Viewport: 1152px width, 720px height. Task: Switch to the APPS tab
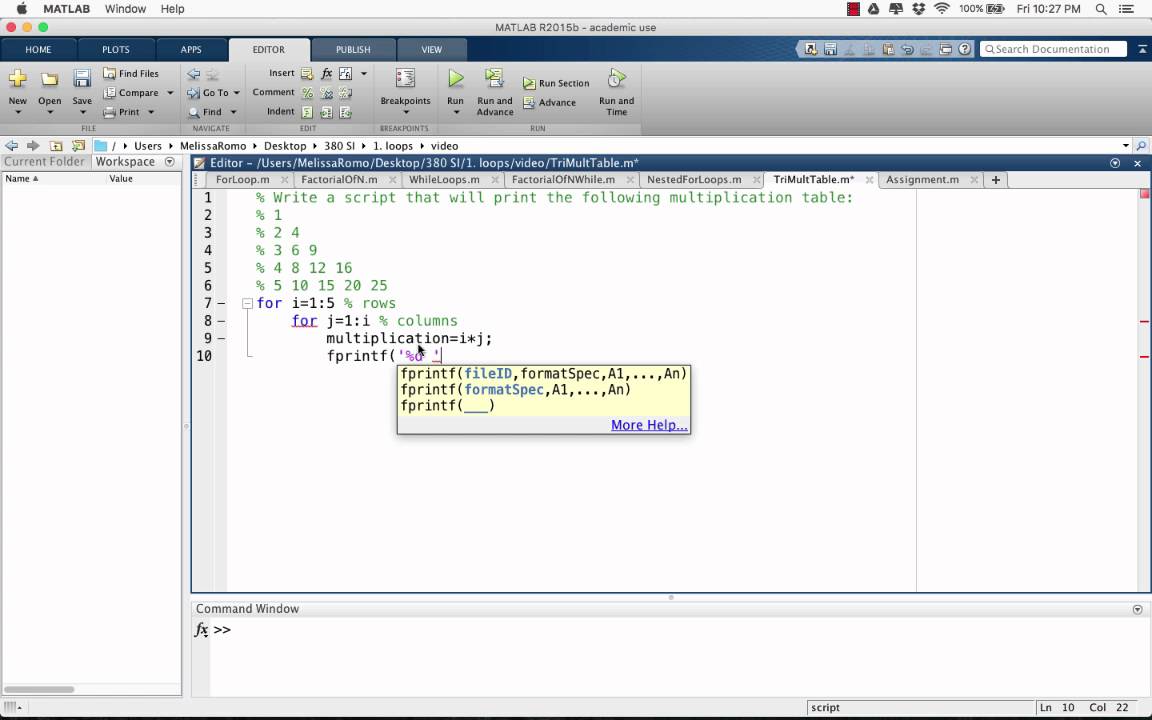tap(191, 49)
